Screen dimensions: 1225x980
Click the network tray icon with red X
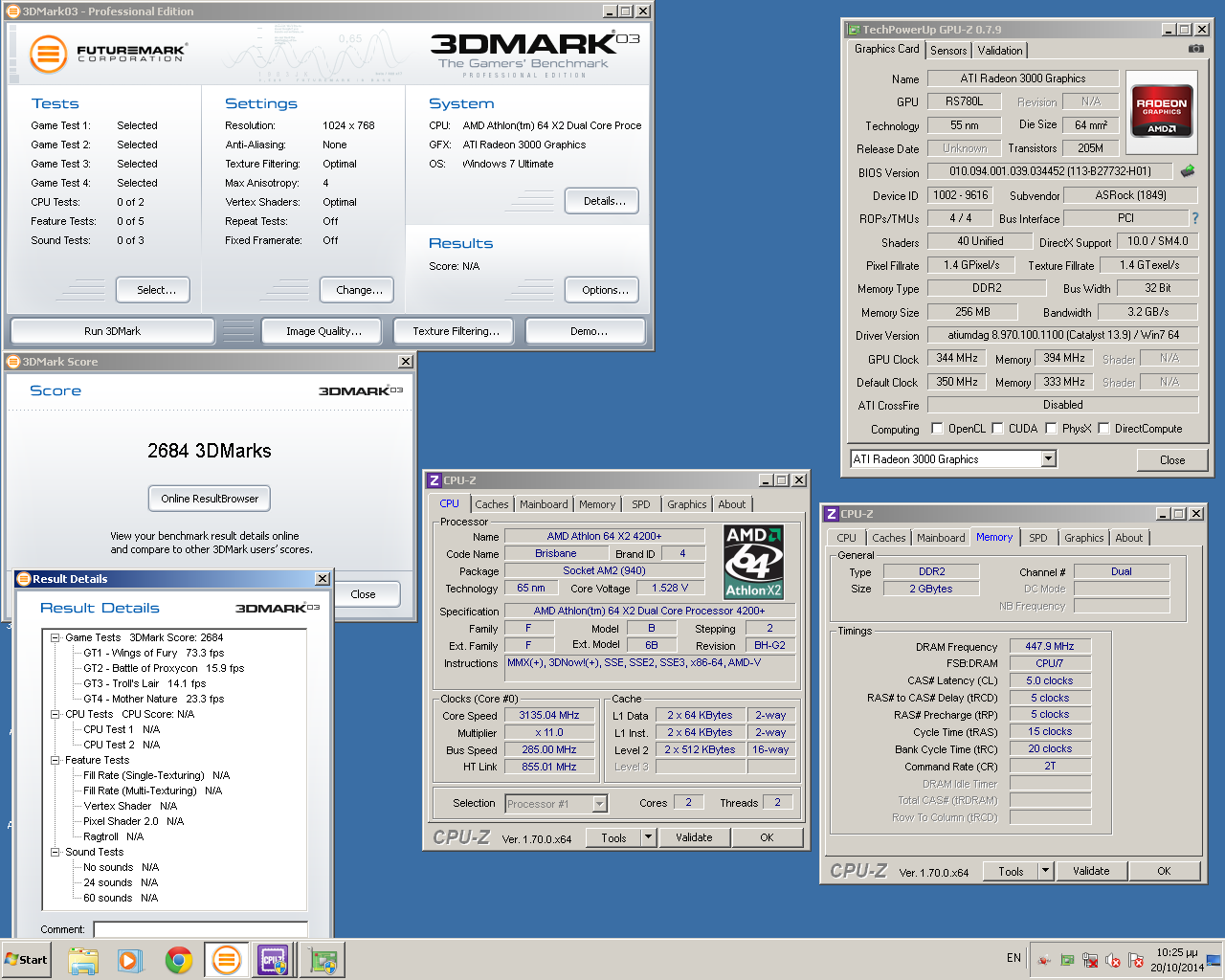[x=1089, y=960]
